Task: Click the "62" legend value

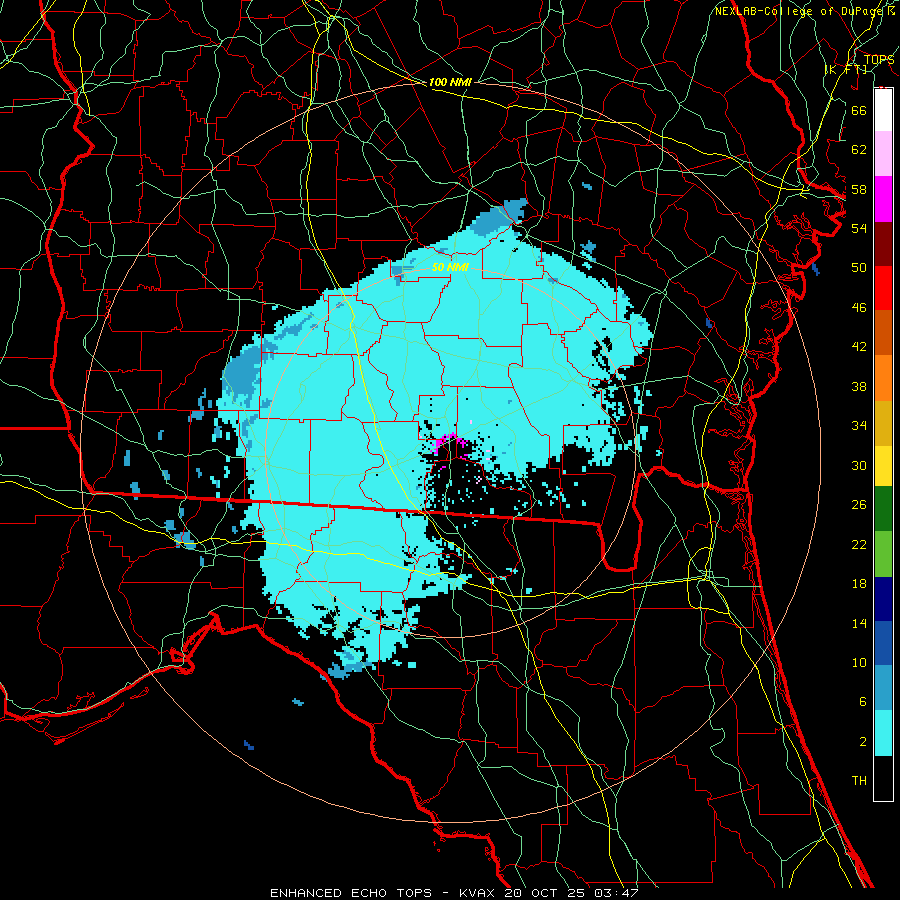Action: 859,149
